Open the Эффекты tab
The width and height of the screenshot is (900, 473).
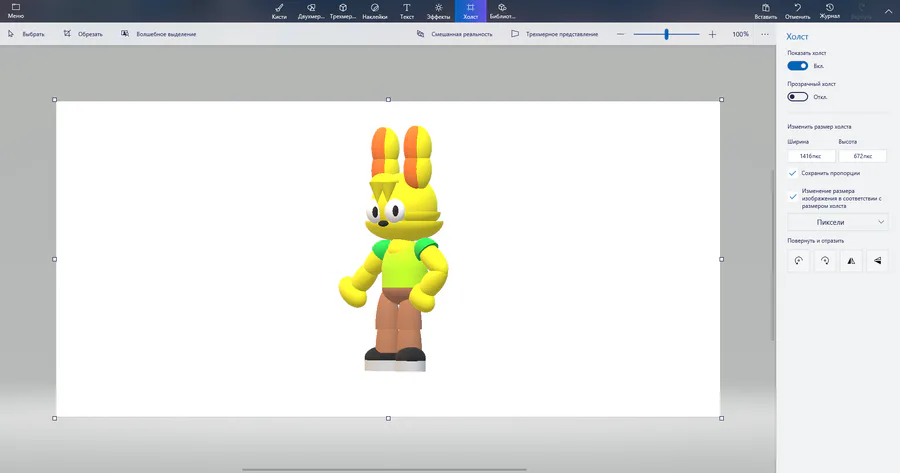(439, 11)
